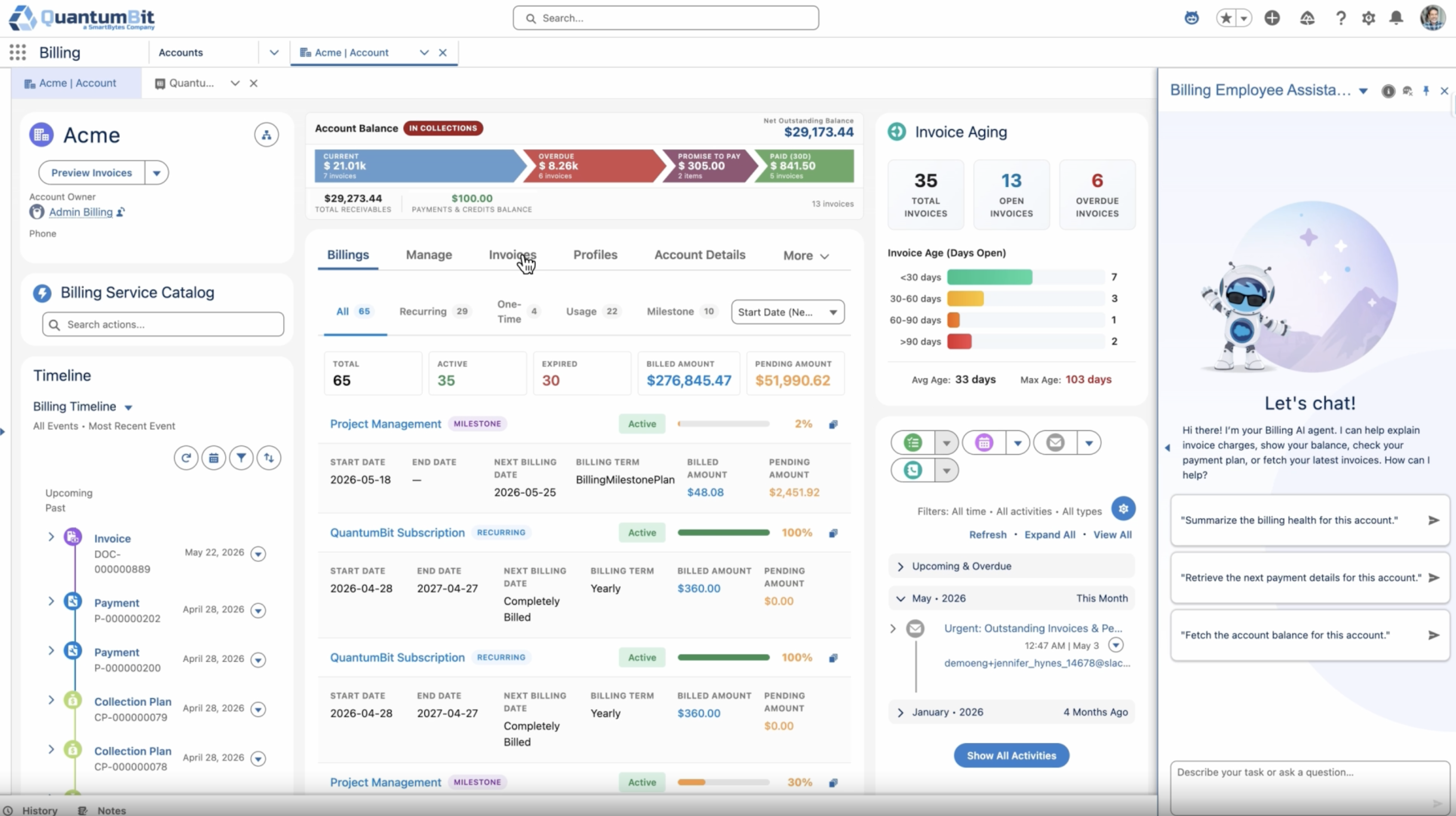Viewport: 1456px width, 816px height.
Task: Open the More tabs dropdown
Action: click(x=806, y=256)
